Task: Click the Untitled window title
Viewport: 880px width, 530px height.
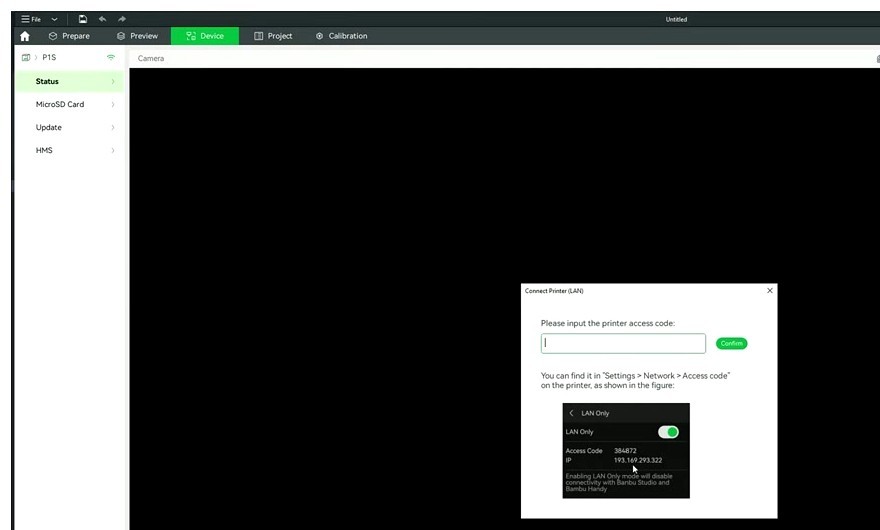Action: [x=676, y=19]
